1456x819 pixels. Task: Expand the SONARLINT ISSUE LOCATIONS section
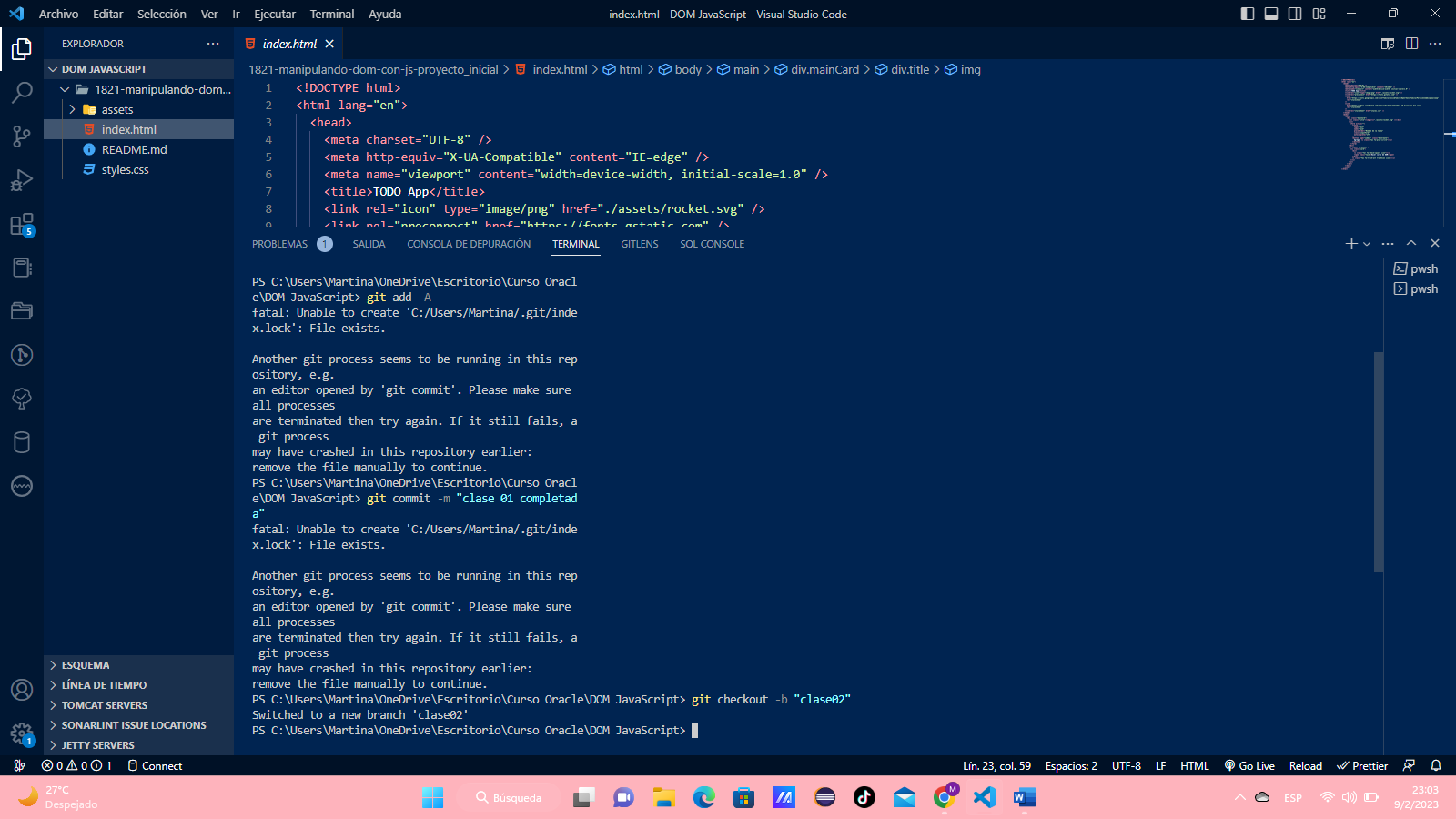point(138,725)
